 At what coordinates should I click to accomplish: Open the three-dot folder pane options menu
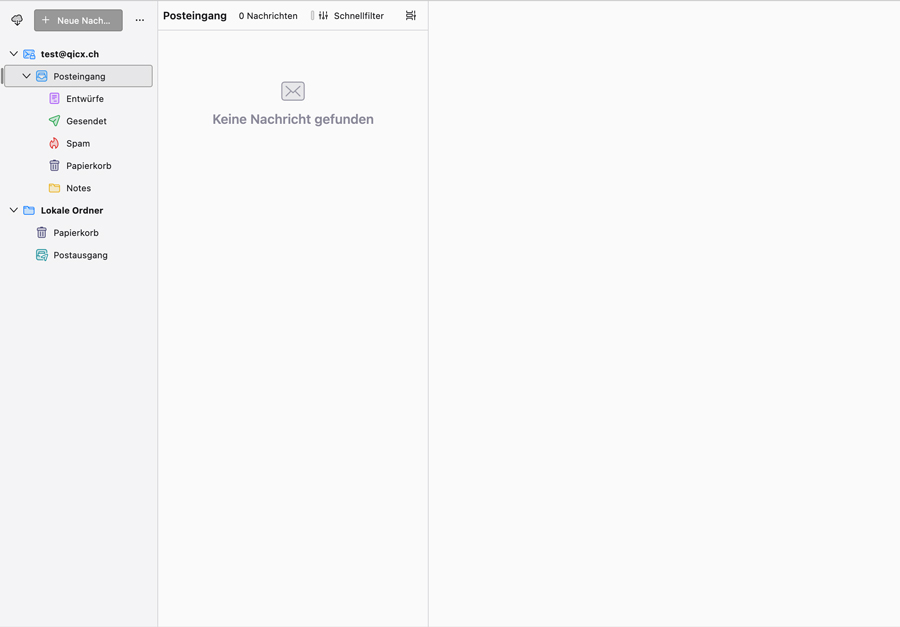click(x=140, y=20)
